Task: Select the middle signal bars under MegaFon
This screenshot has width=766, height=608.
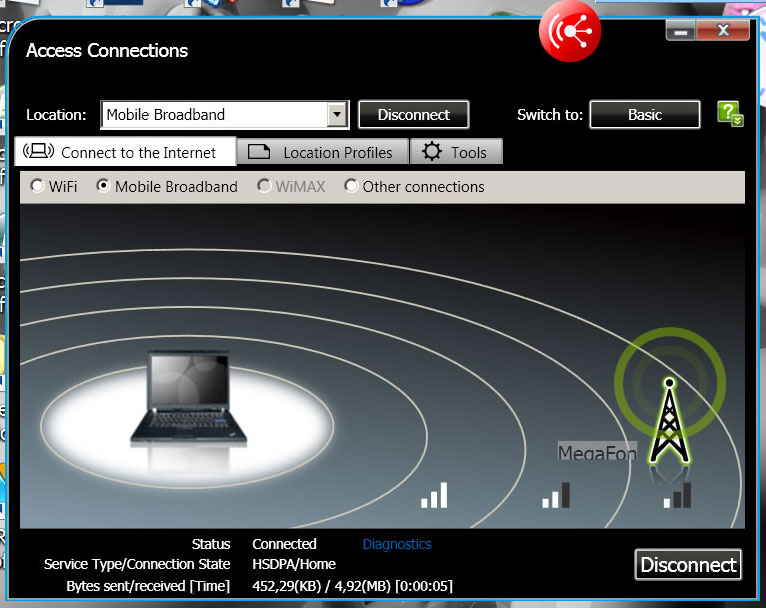Action: [x=556, y=495]
